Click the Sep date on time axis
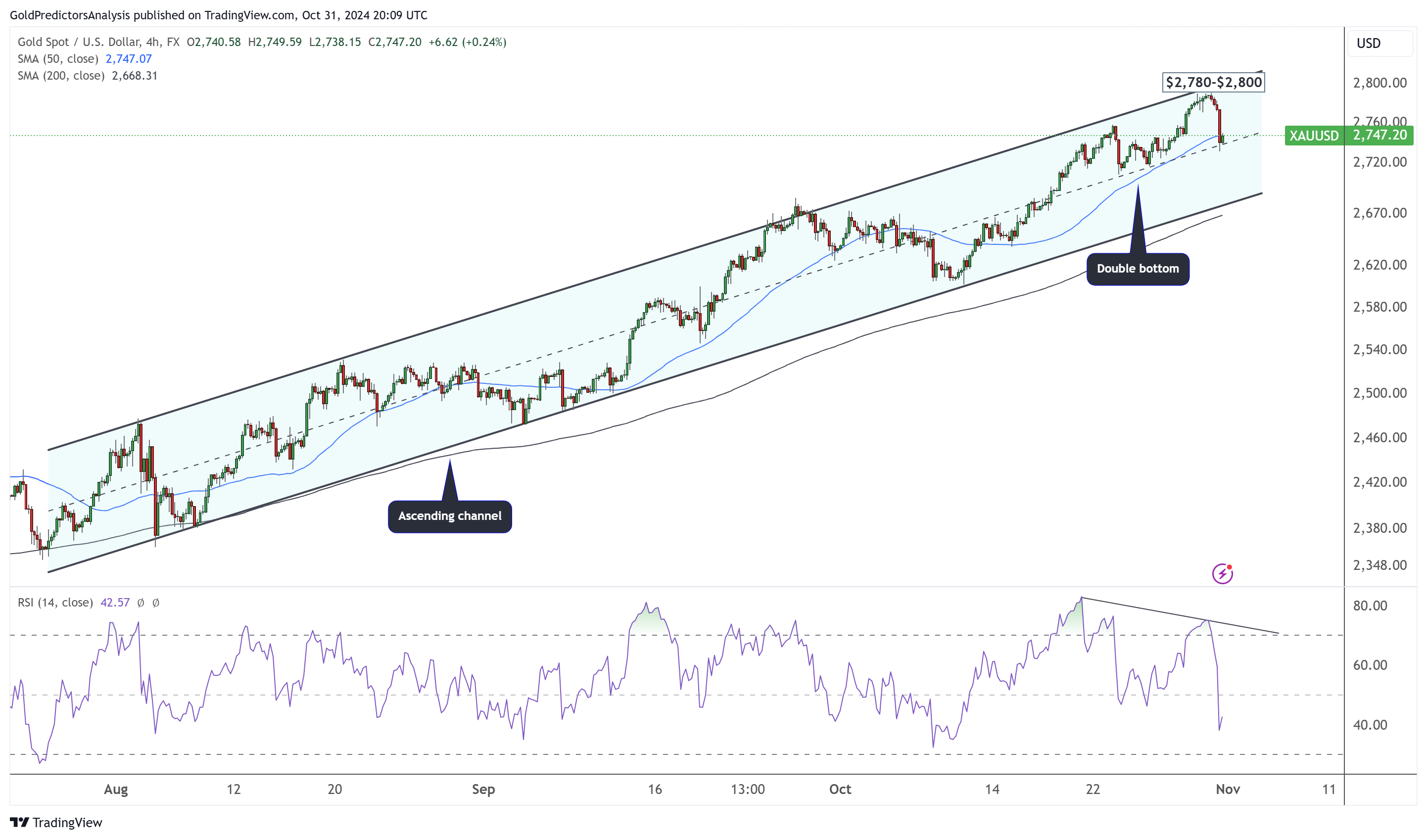This screenshot has width=1427, height=840. (x=483, y=789)
